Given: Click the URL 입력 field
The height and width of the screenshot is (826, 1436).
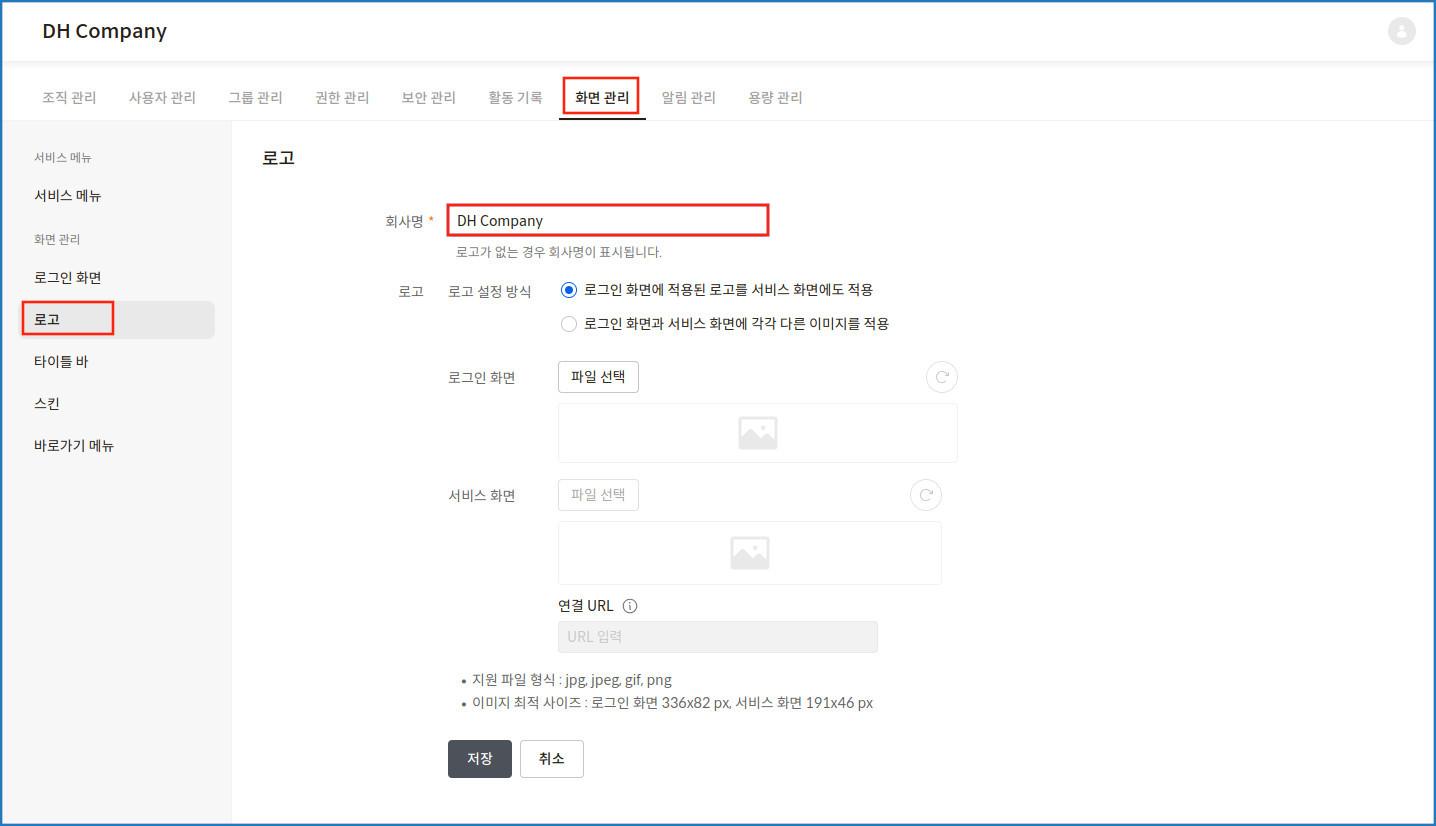Looking at the screenshot, I should [x=718, y=637].
